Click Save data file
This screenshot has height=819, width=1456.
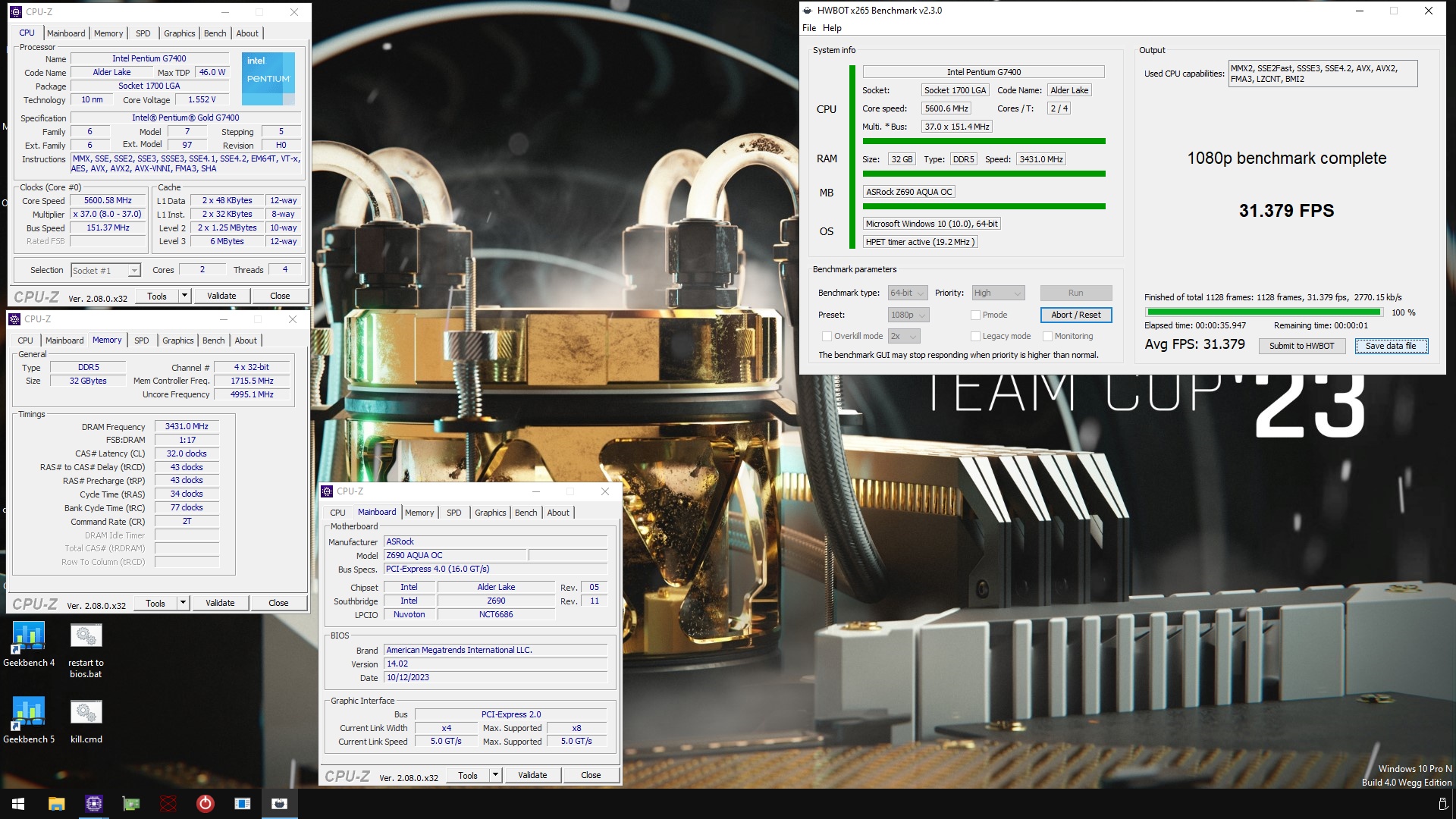(x=1391, y=346)
